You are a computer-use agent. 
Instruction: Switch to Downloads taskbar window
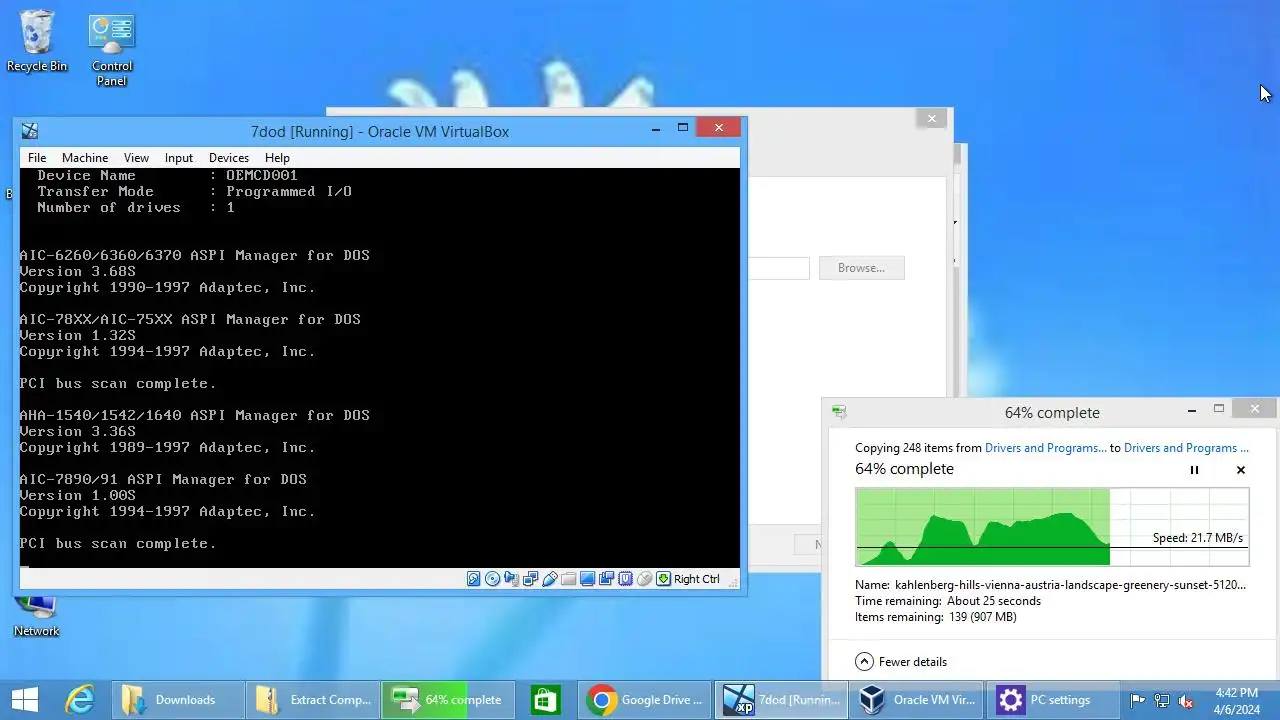pyautogui.click(x=178, y=700)
